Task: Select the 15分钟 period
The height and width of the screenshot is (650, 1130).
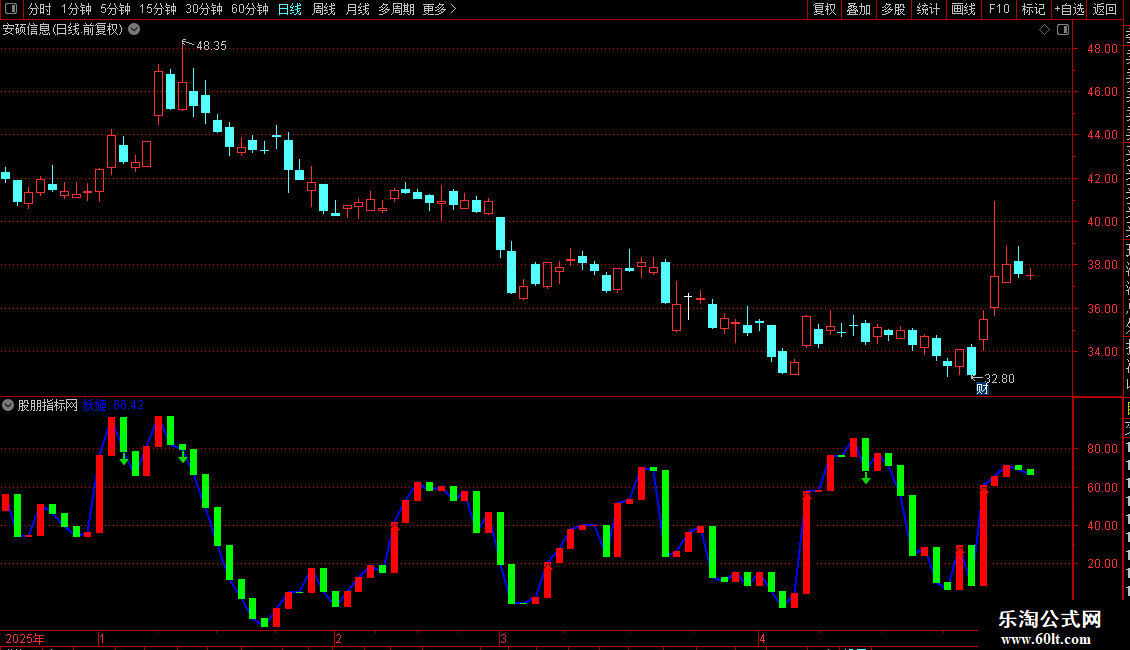Action: tap(158, 9)
